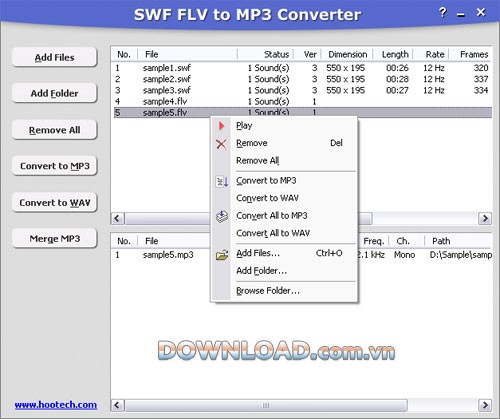This screenshot has width=500, height=419.
Task: Choose Convert All to MP3 entry
Action: pyautogui.click(x=285, y=216)
